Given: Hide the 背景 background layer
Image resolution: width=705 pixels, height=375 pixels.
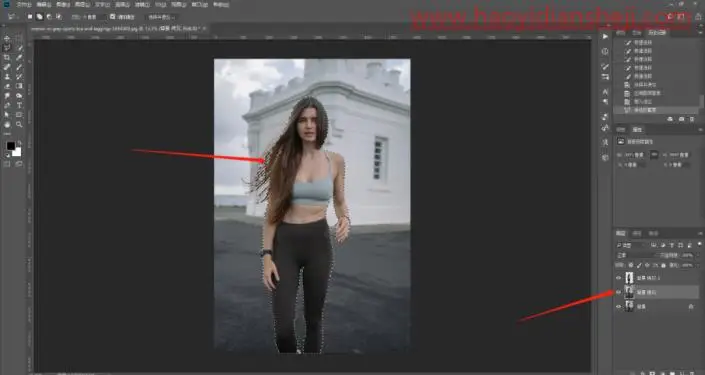Looking at the screenshot, I should pyautogui.click(x=618, y=307).
